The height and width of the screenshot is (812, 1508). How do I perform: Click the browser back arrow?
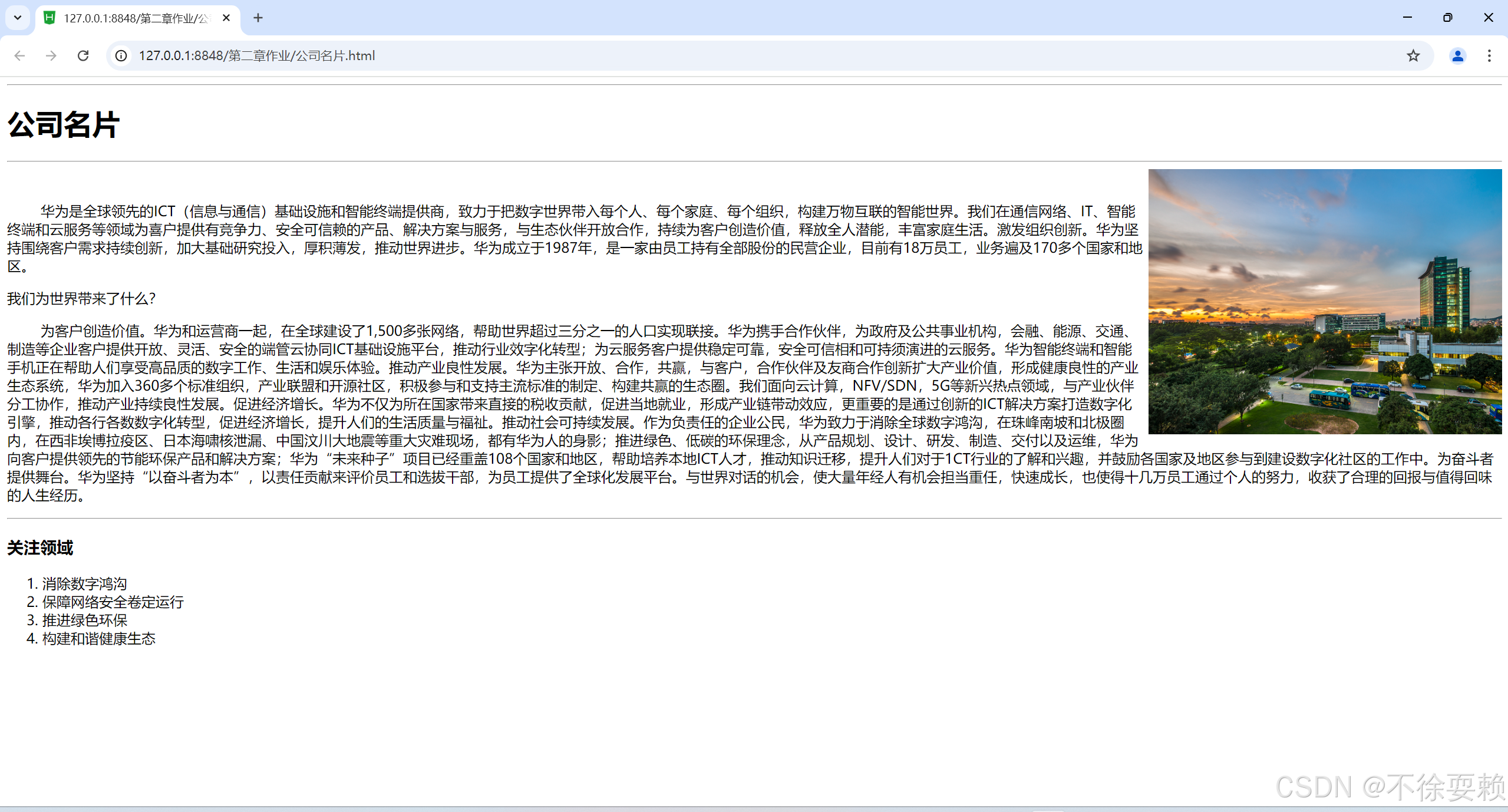[x=19, y=55]
